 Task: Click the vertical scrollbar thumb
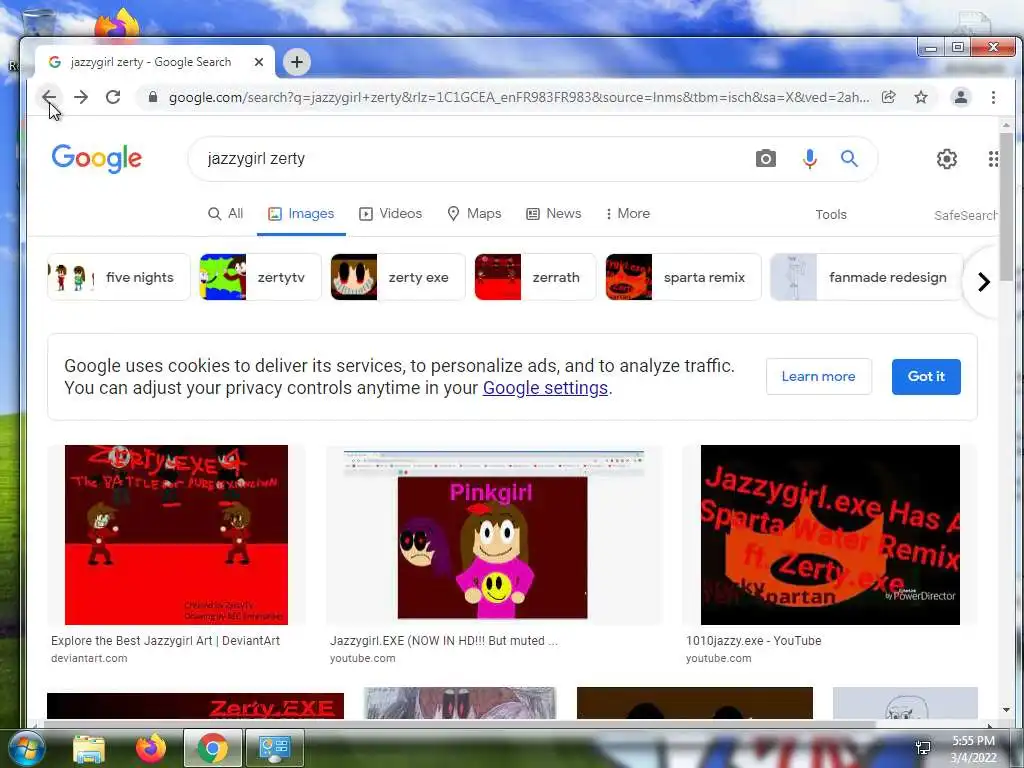tap(1006, 206)
